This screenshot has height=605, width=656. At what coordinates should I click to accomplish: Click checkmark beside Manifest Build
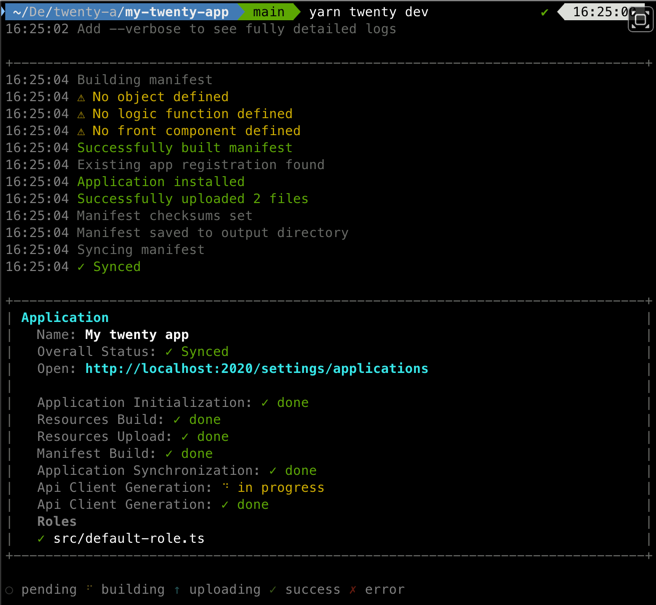[x=169, y=454]
